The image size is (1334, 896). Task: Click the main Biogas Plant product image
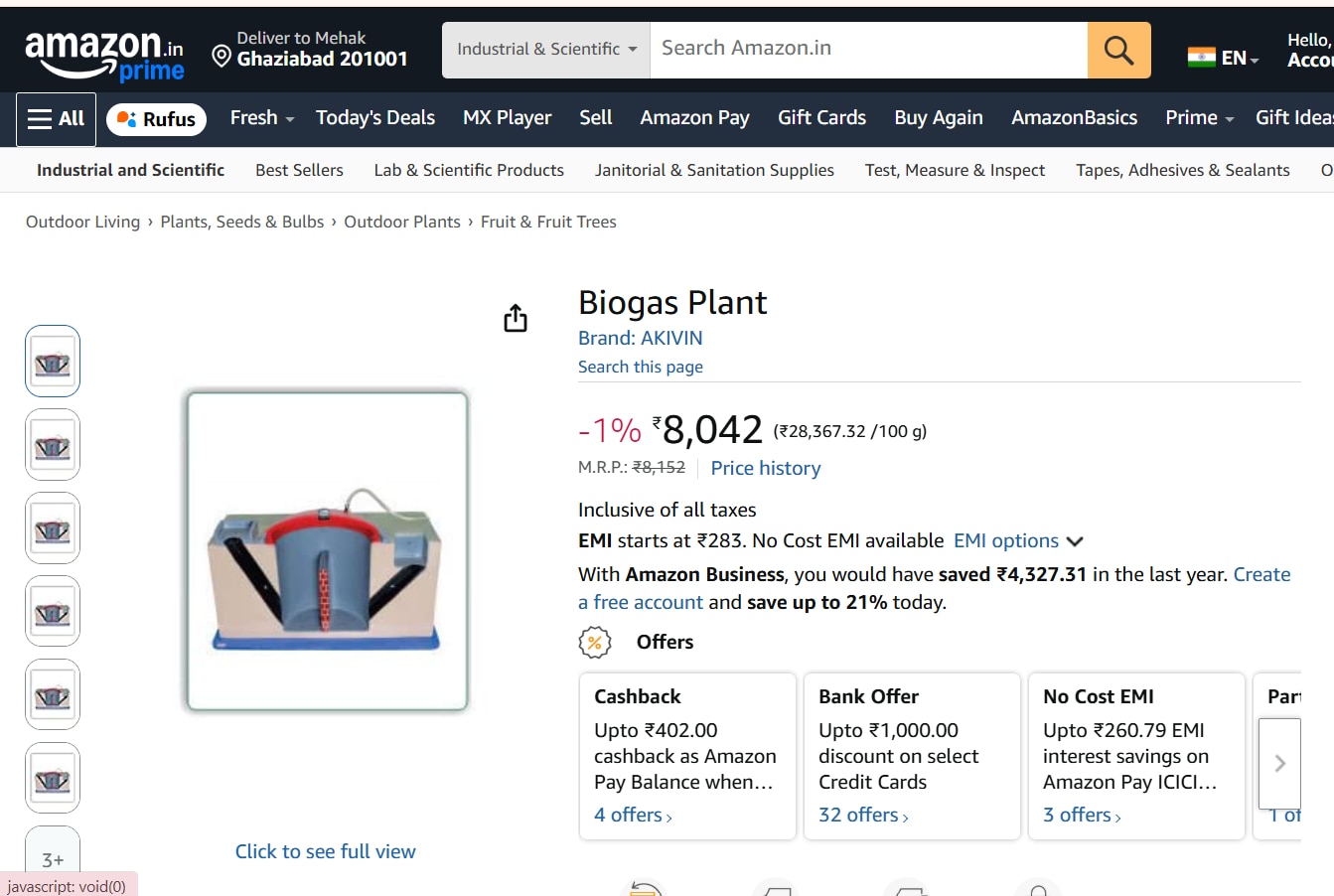(x=327, y=552)
